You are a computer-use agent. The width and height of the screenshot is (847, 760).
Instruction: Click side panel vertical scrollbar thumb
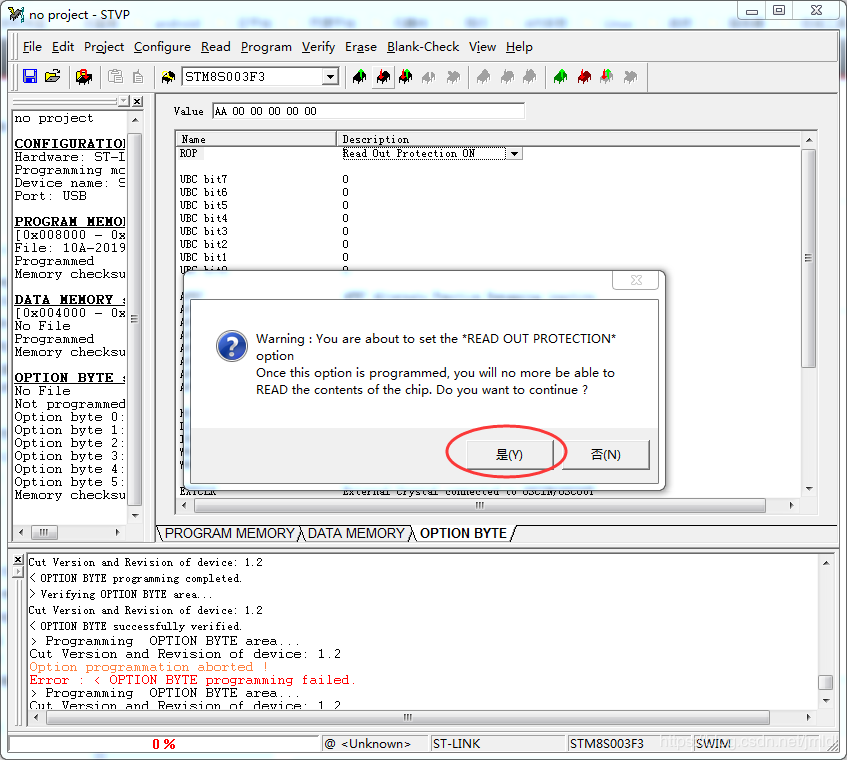point(135,319)
